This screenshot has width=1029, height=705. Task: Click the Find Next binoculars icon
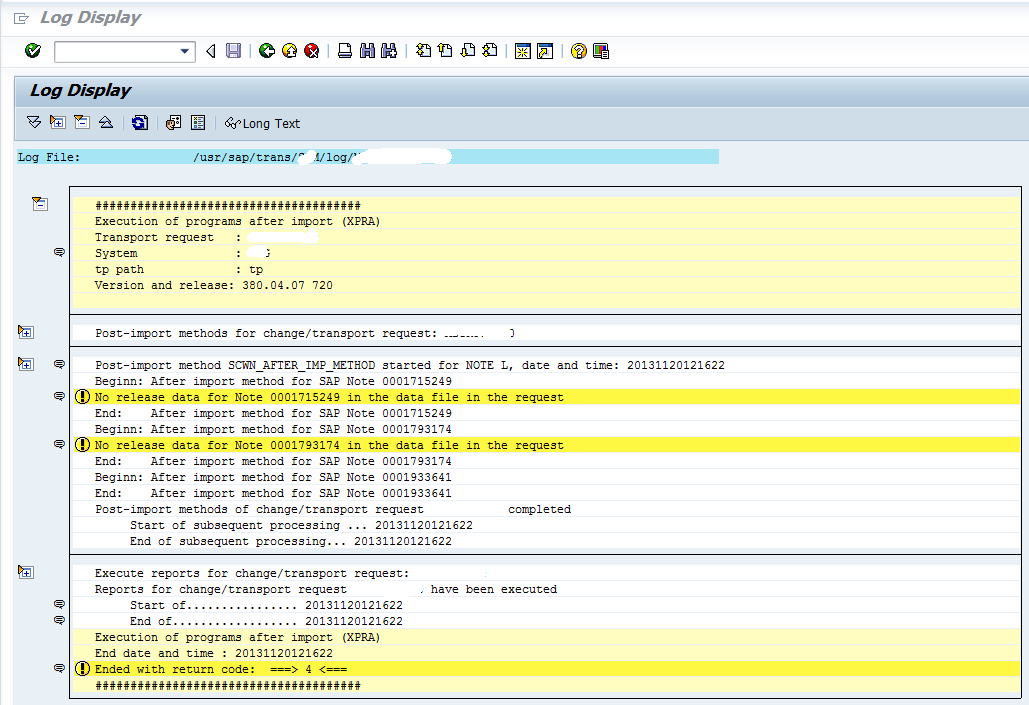[x=389, y=51]
